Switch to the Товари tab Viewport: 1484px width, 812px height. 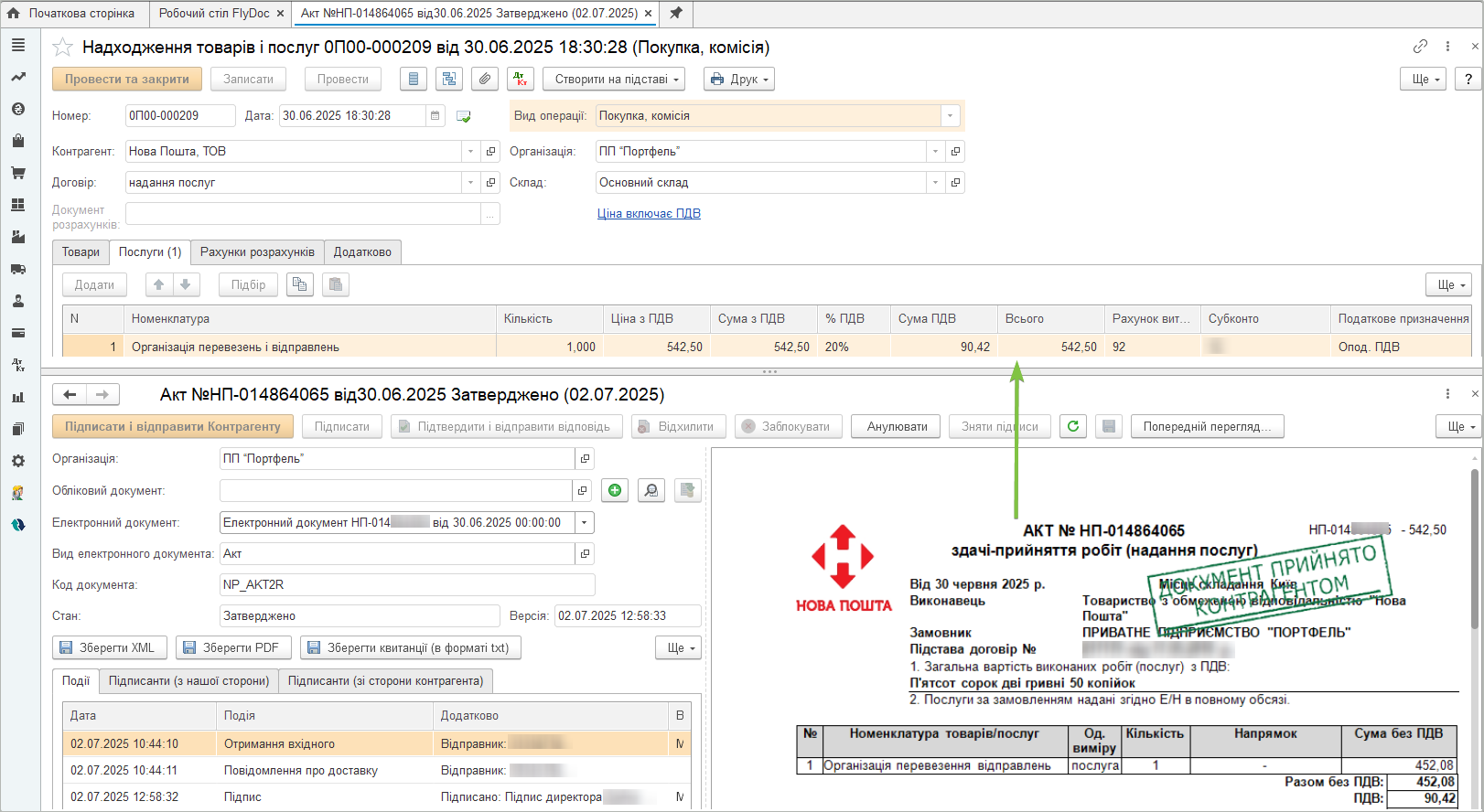81,252
